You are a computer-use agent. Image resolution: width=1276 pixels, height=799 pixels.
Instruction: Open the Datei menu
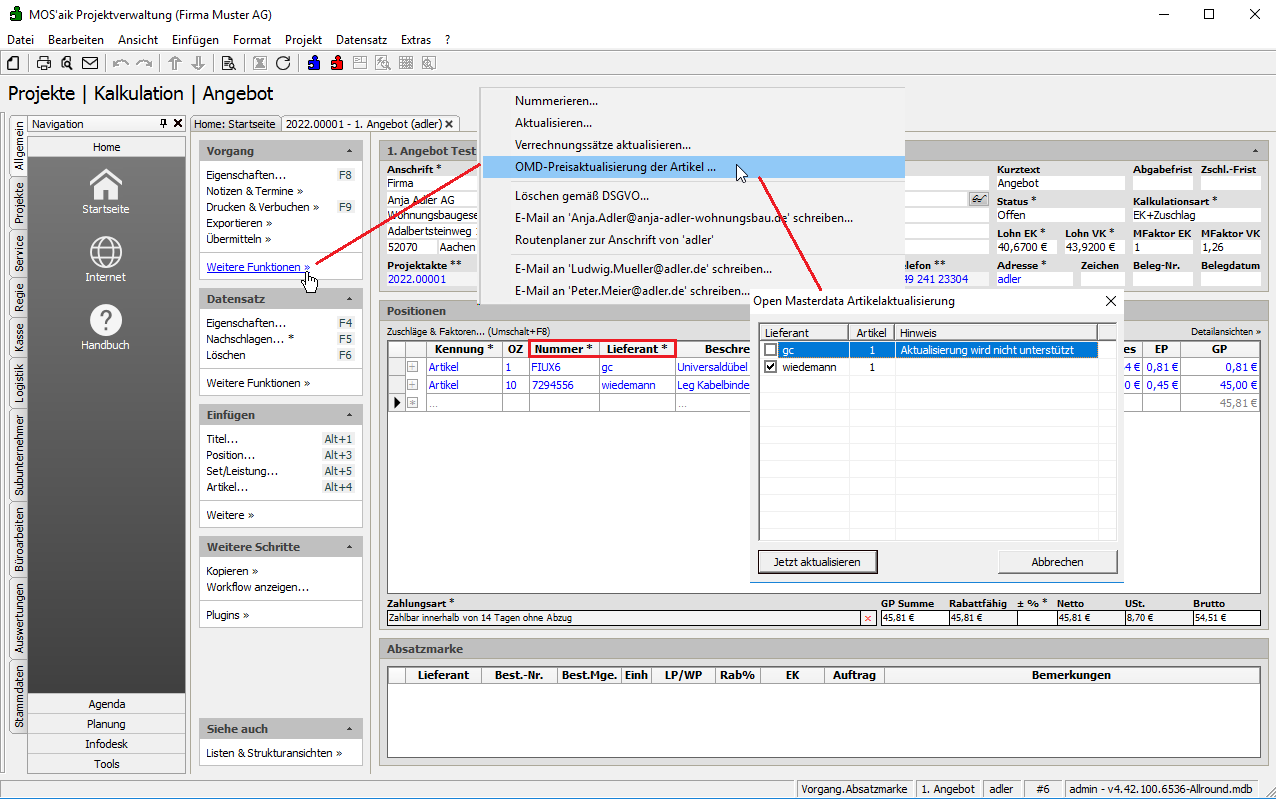tap(20, 40)
